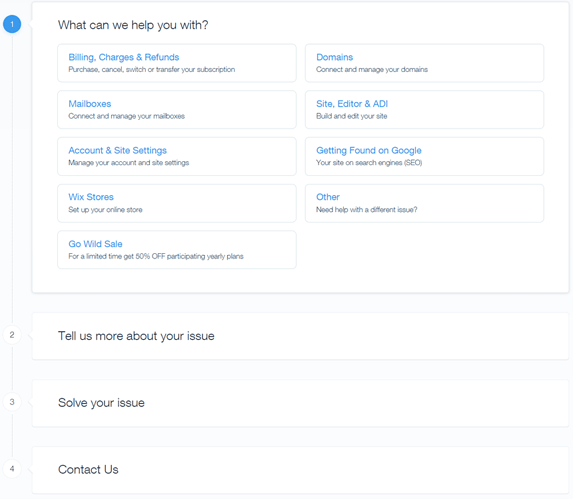Click 'Connect and manage your domains' description
573x499 pixels.
point(372,69)
